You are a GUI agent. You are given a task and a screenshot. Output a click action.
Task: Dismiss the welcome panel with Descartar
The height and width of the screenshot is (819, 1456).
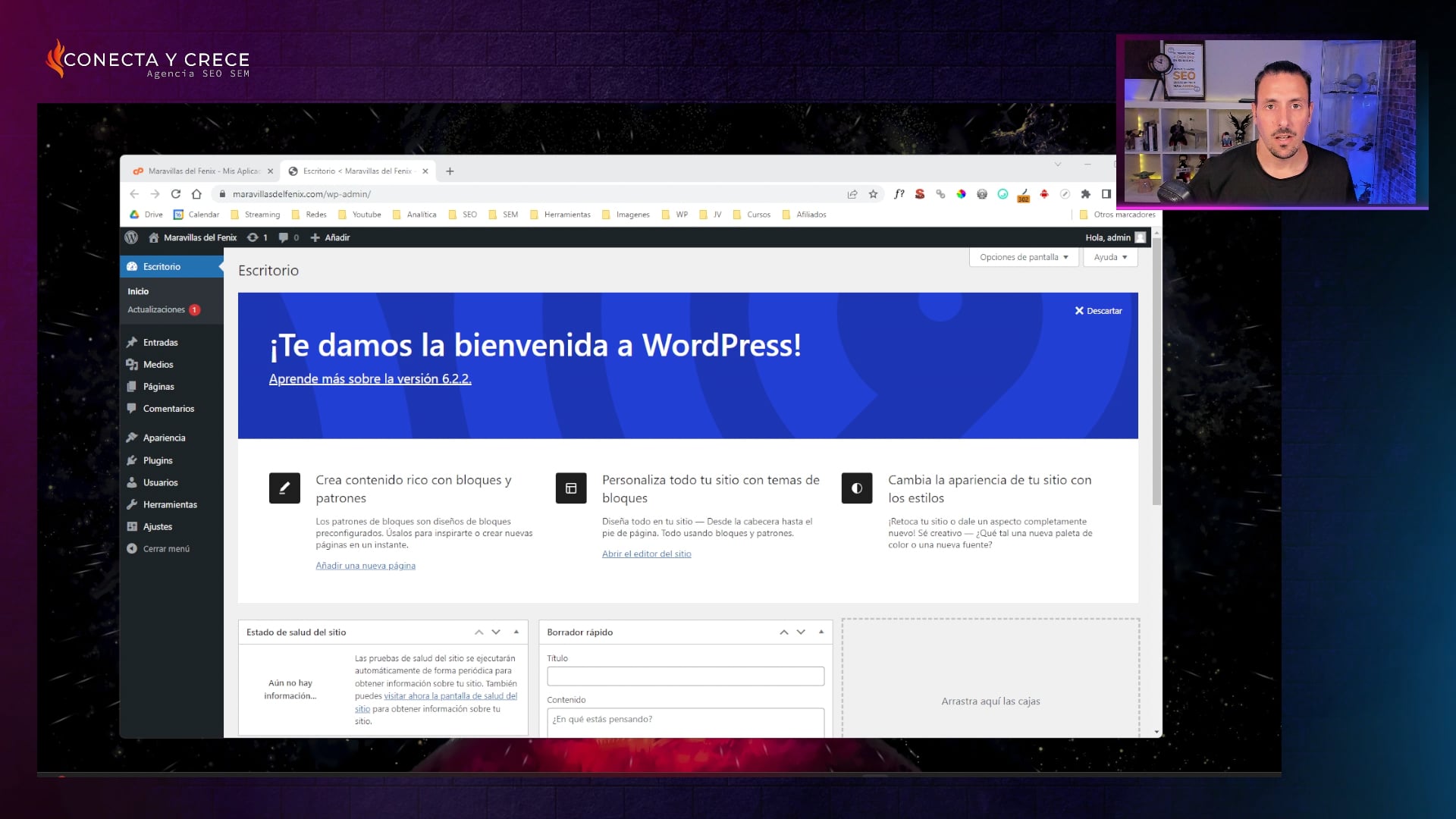pyautogui.click(x=1098, y=311)
